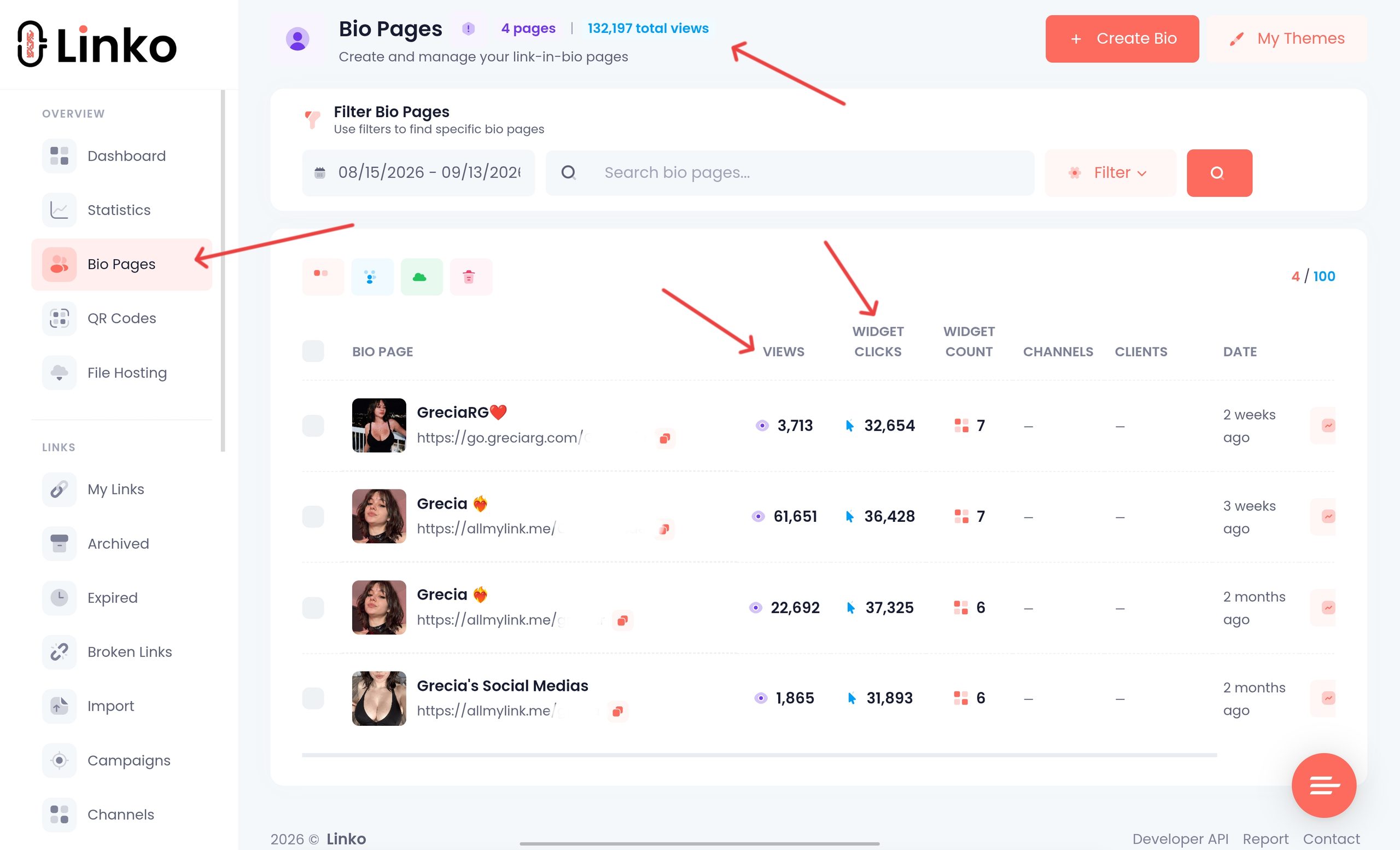Click the 61,651 views value
The image size is (1400, 850).
coord(795,516)
